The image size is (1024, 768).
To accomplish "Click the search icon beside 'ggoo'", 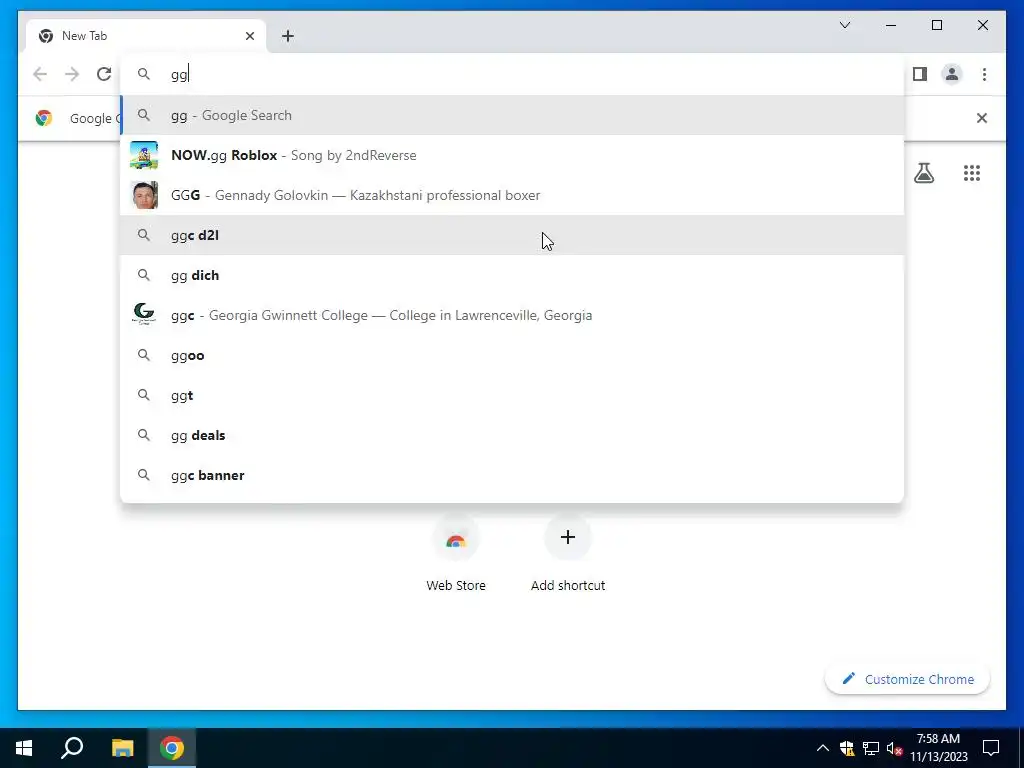I will click(x=144, y=355).
